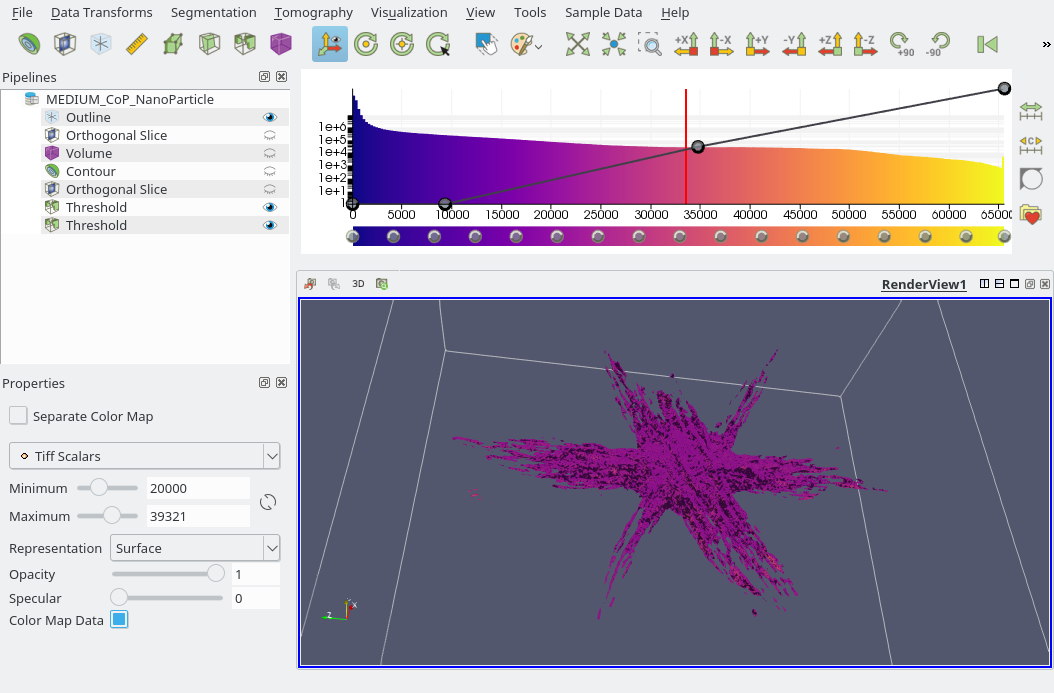Reset camera to fit data
Screen dimensions: 1054x693
[577, 44]
